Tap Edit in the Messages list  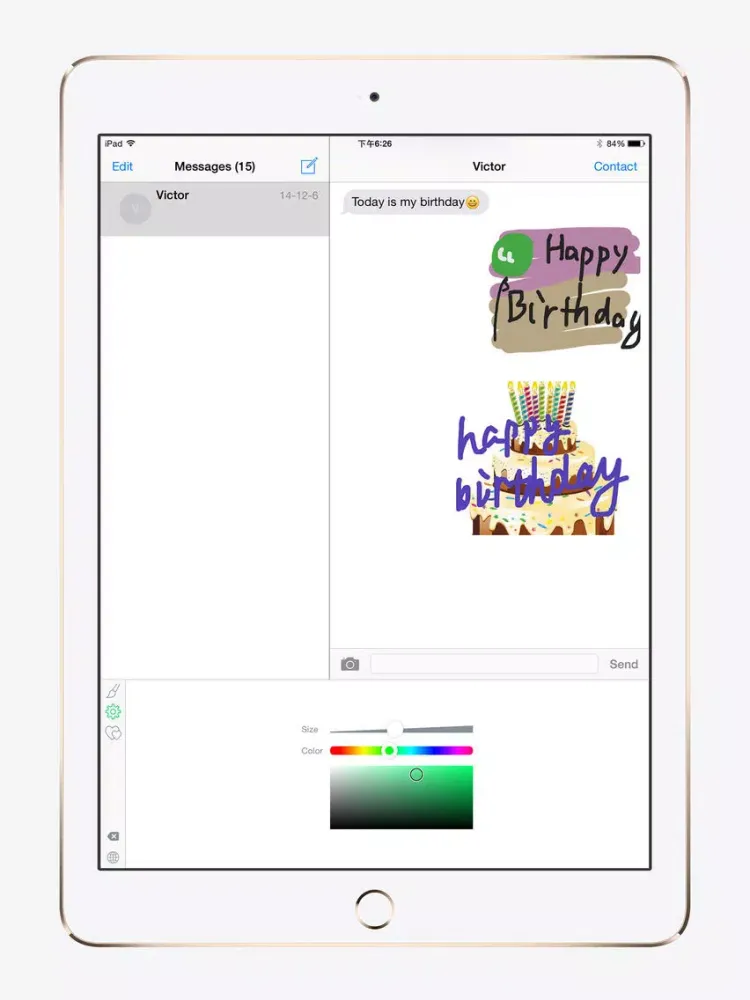pyautogui.click(x=122, y=166)
